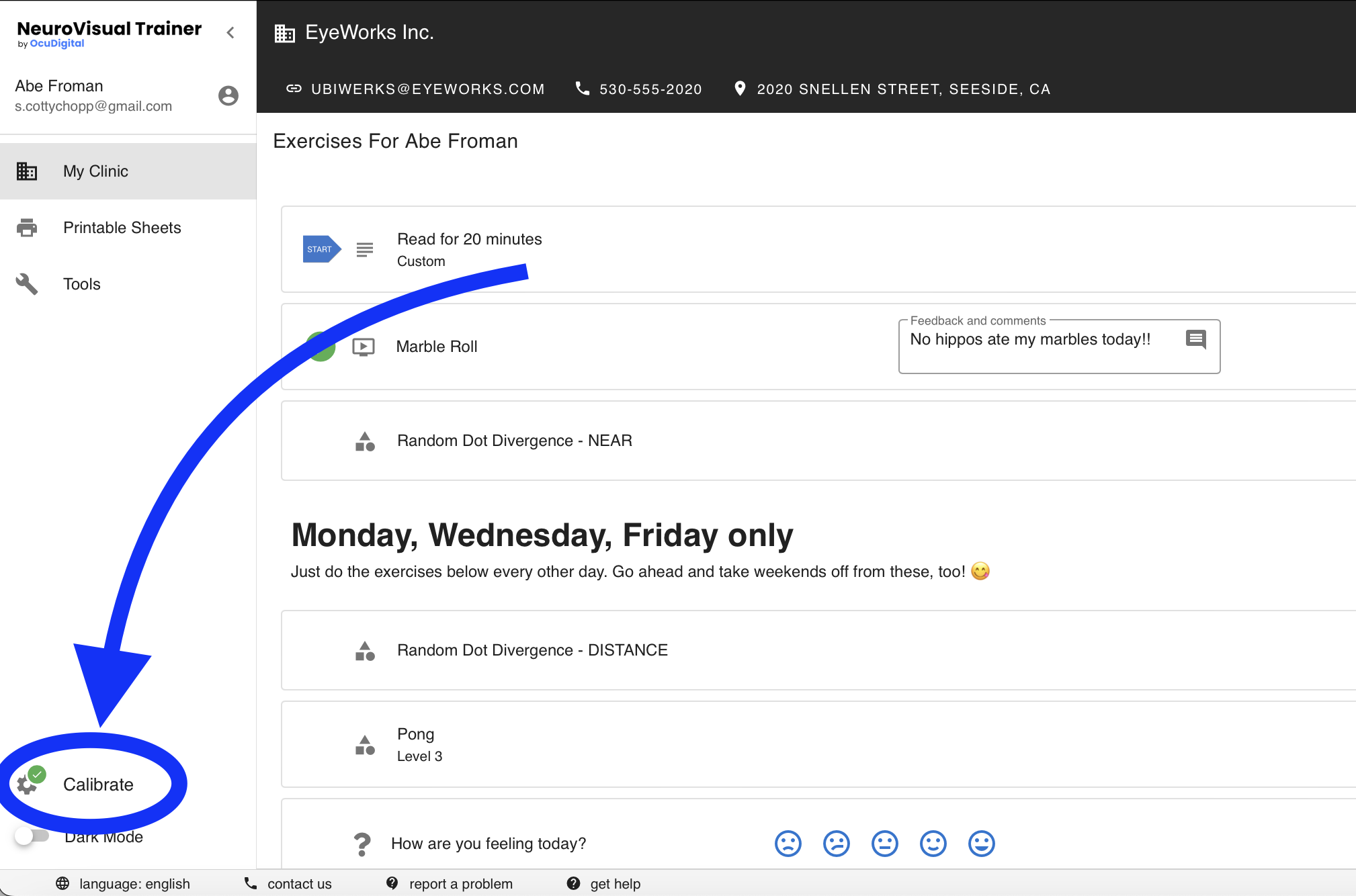Open the UBIWERKS@EYEWORKS.COM email link

428,89
